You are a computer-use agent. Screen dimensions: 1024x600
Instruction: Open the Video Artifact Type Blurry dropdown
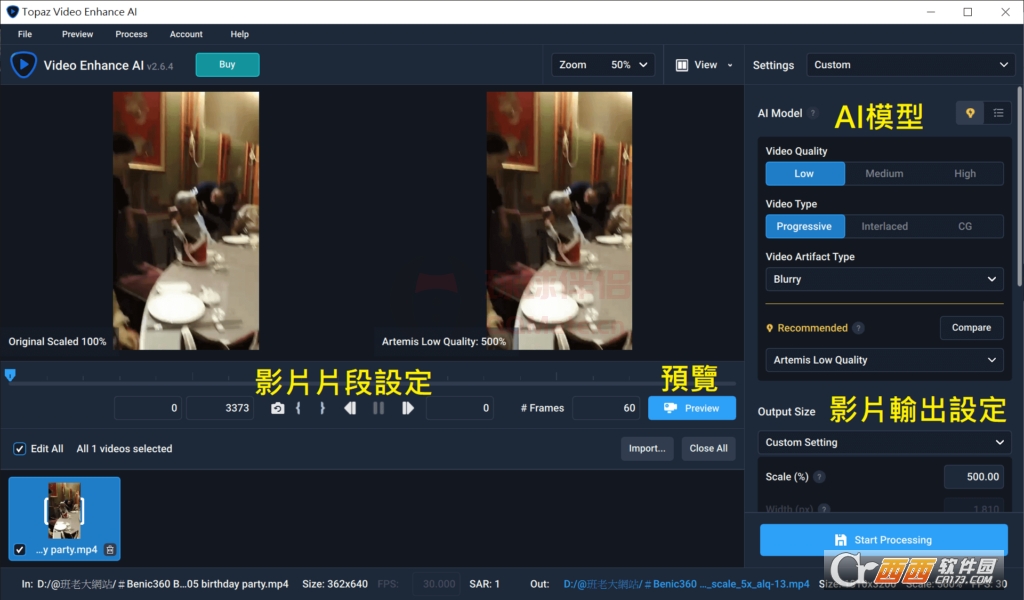click(884, 279)
